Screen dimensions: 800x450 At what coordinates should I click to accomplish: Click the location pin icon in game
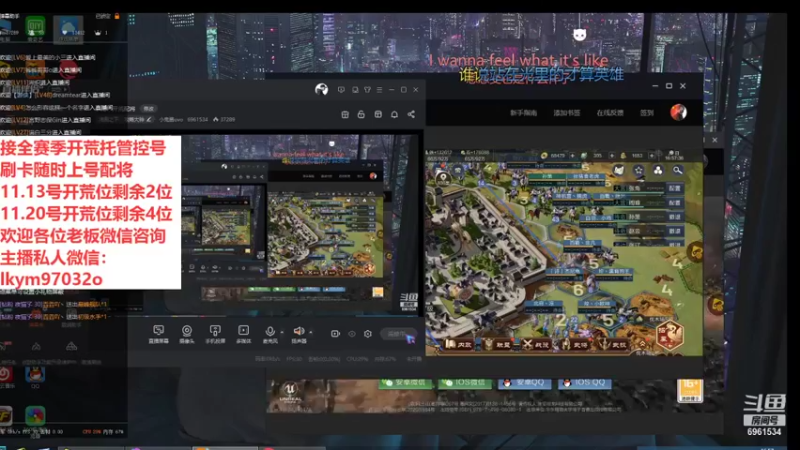point(443,178)
